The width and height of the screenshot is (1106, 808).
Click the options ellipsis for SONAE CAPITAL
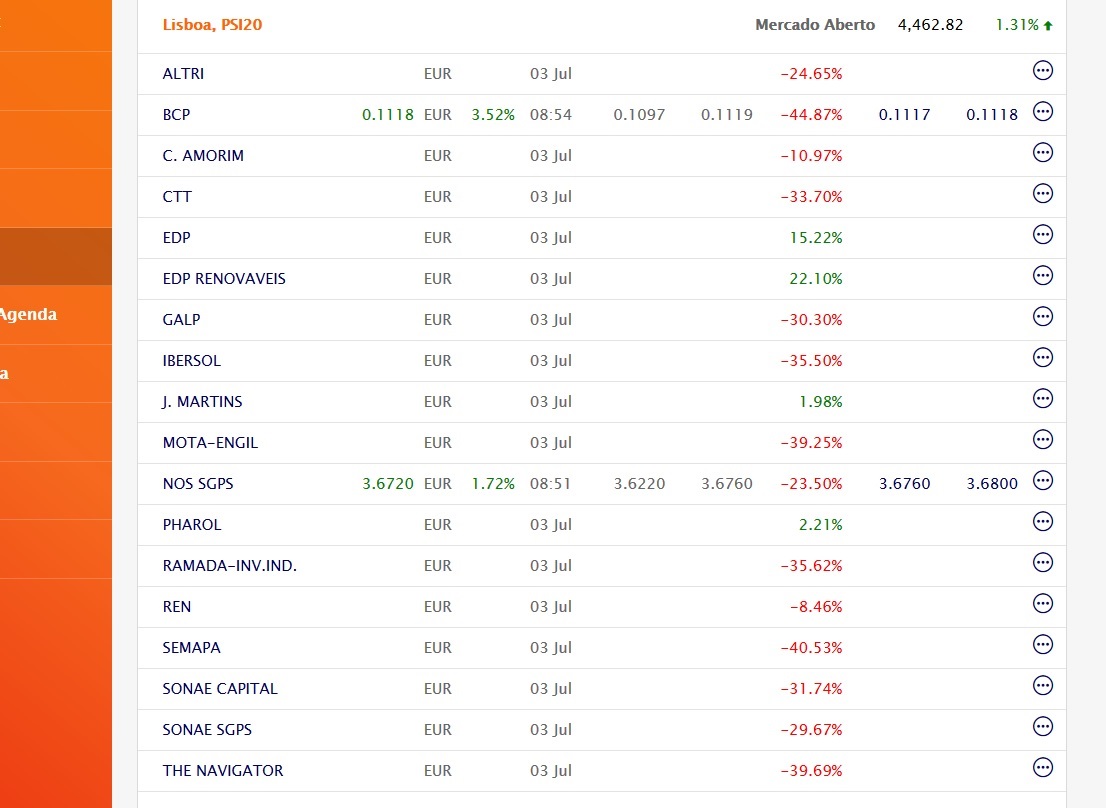click(x=1043, y=685)
